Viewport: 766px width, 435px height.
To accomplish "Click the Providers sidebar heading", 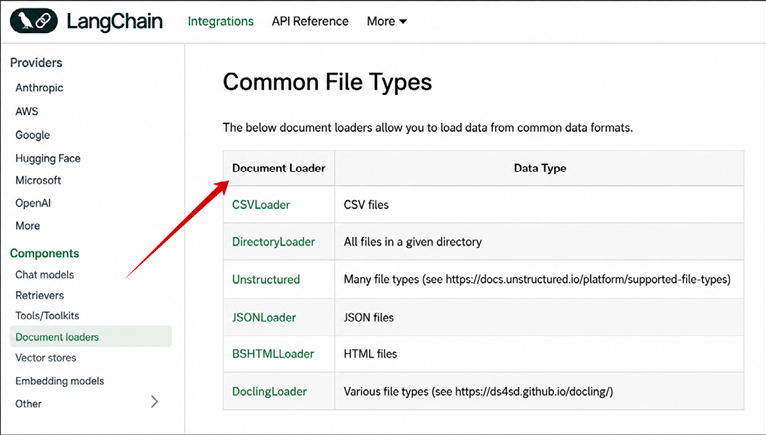I will coord(36,63).
